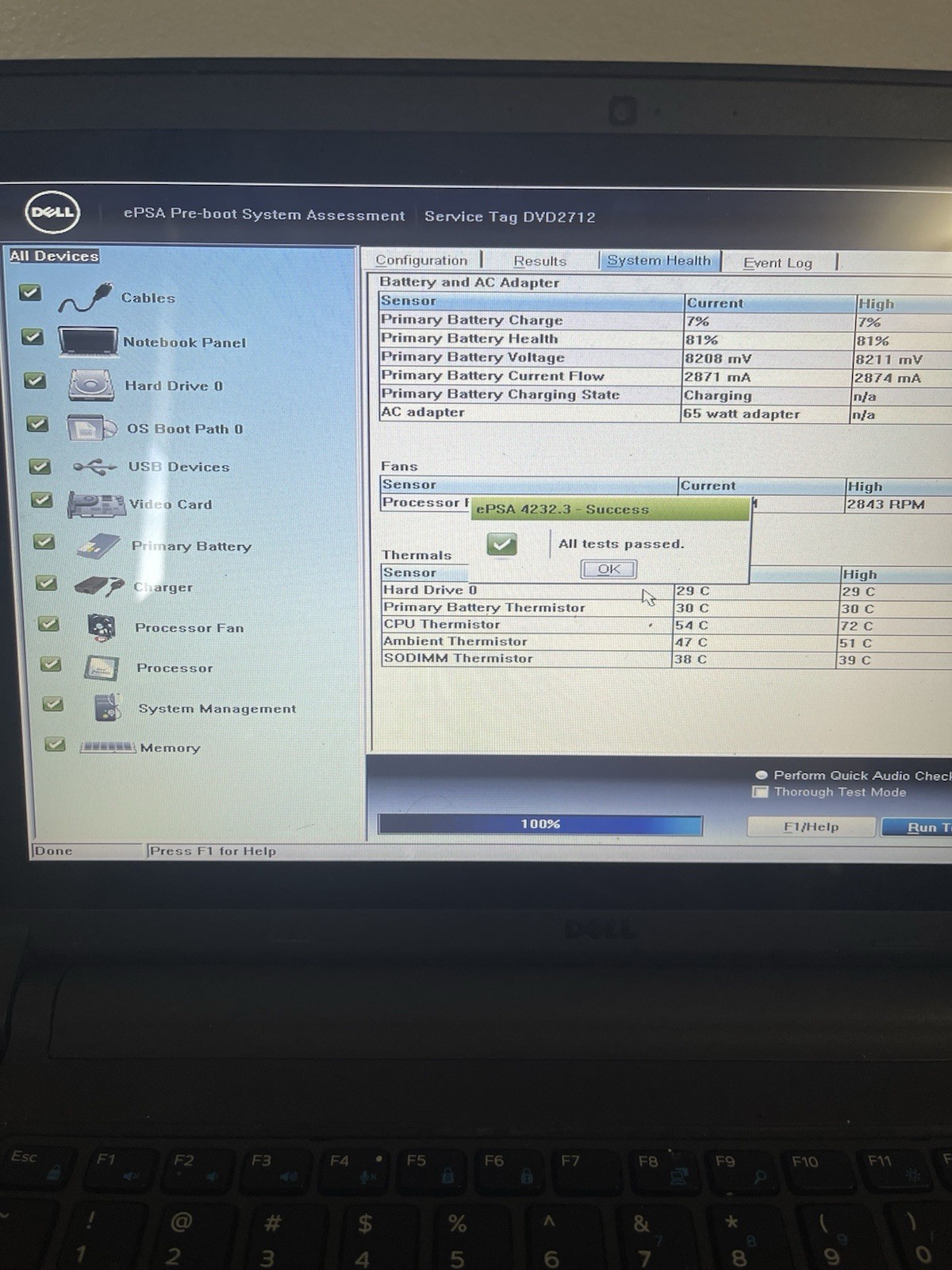Click the Run Tests button

tap(918, 827)
